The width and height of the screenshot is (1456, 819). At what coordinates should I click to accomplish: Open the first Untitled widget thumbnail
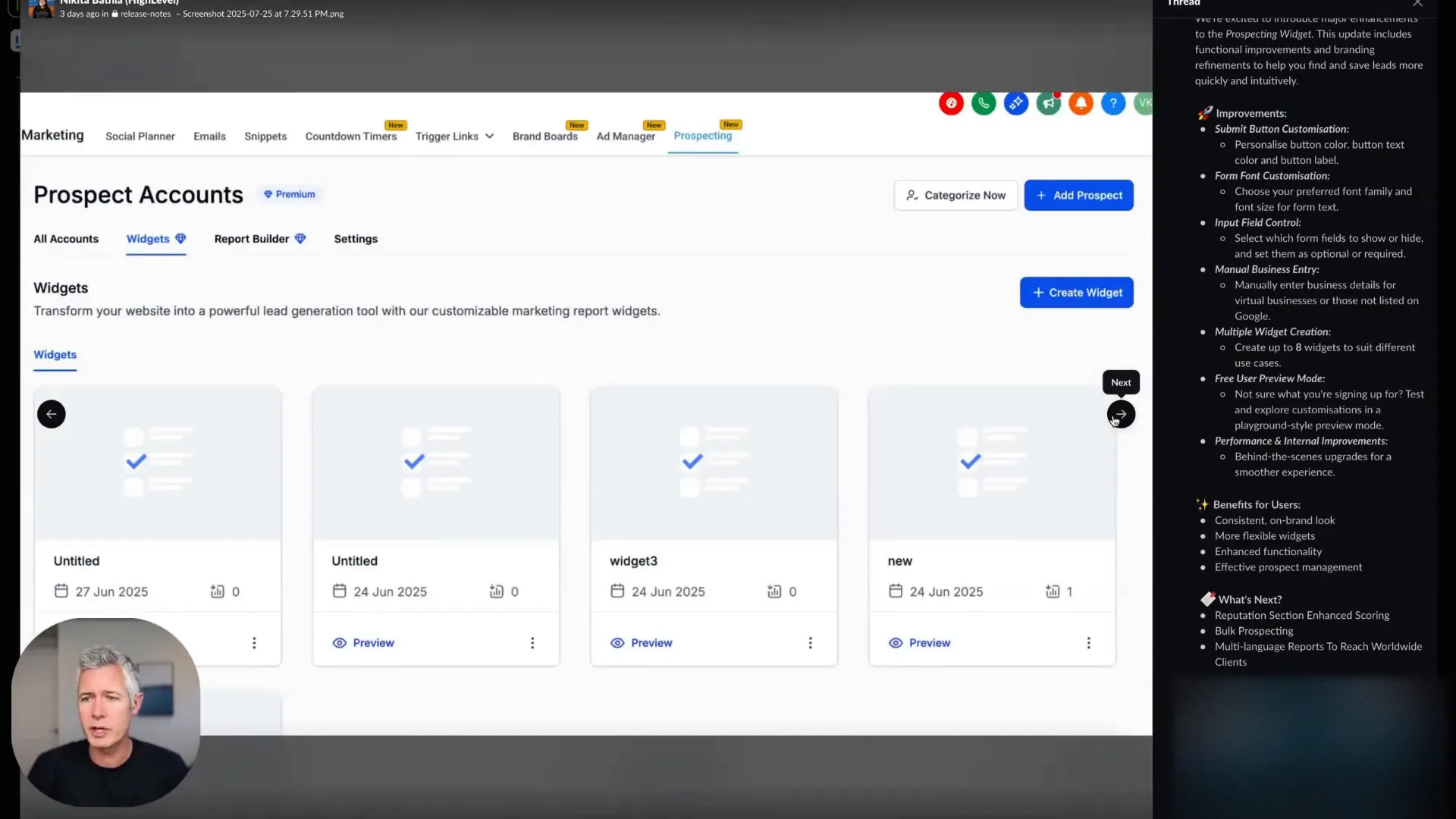coord(158,463)
